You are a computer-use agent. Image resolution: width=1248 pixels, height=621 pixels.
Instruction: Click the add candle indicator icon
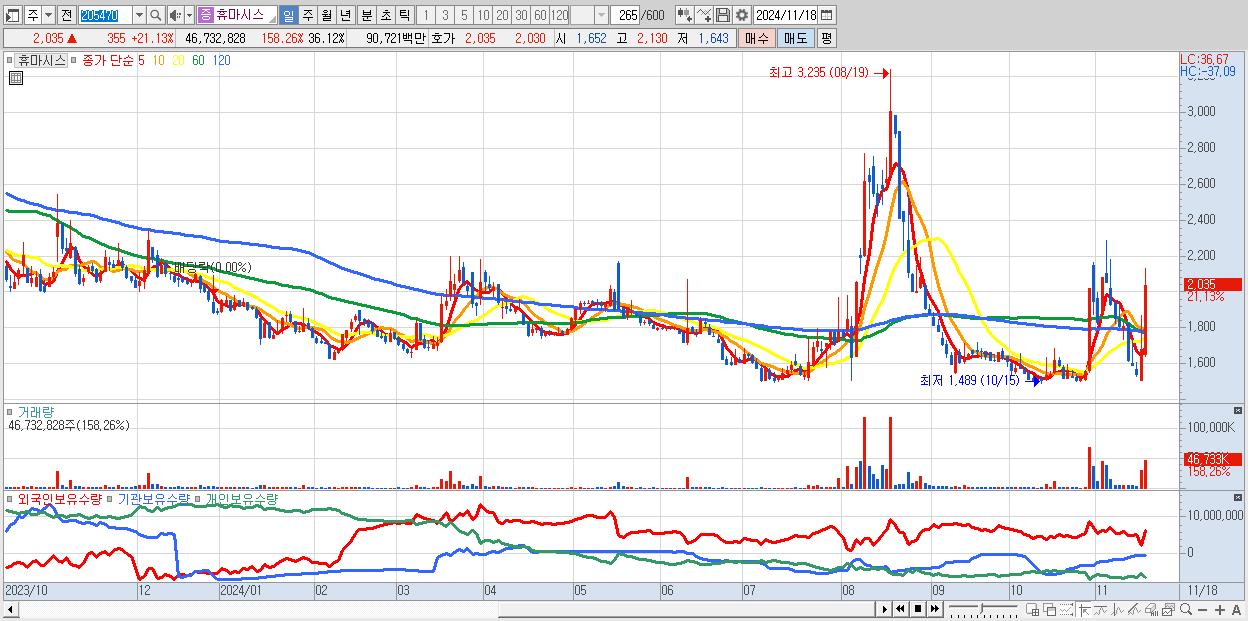[x=684, y=15]
